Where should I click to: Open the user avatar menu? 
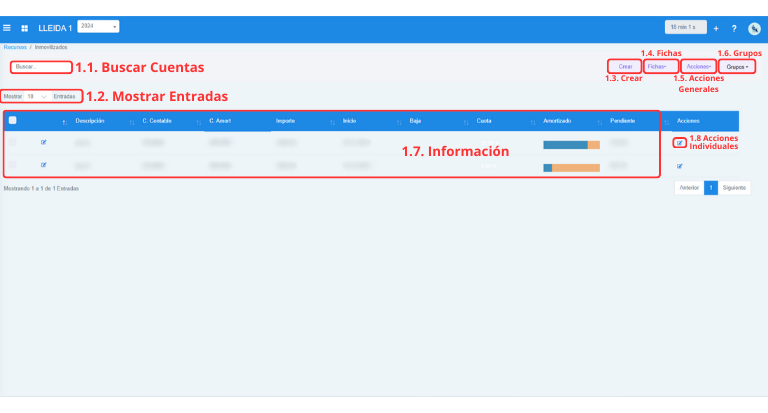coord(754,28)
